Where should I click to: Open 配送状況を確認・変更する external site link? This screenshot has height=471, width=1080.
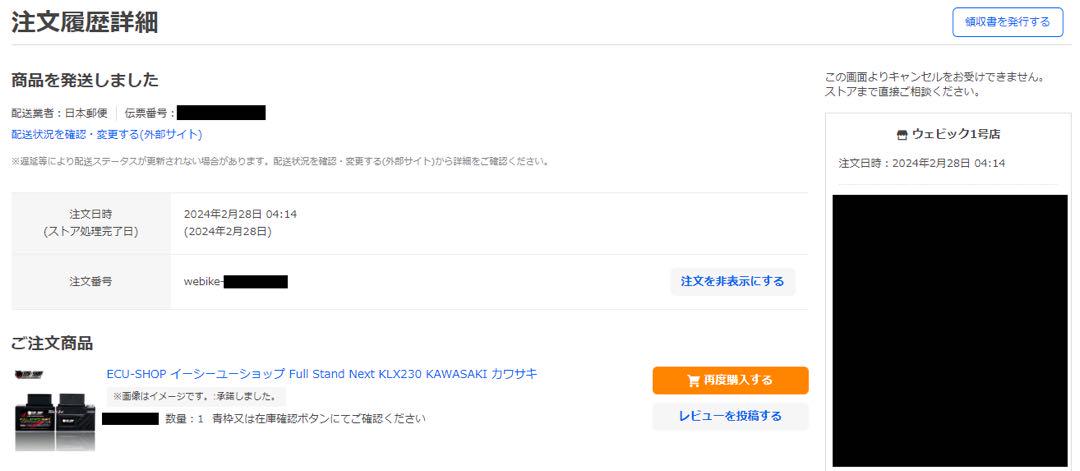point(107,134)
